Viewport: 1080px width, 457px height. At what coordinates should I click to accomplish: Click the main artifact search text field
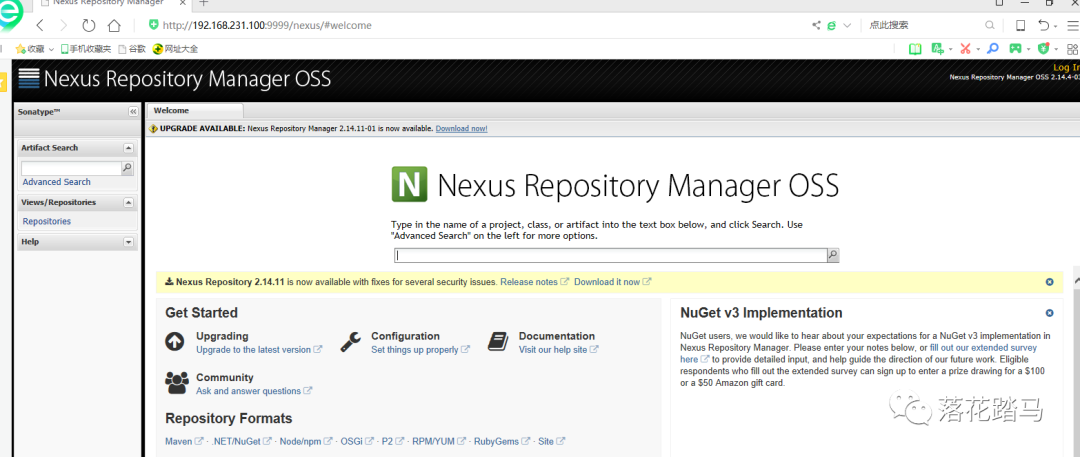(609, 255)
